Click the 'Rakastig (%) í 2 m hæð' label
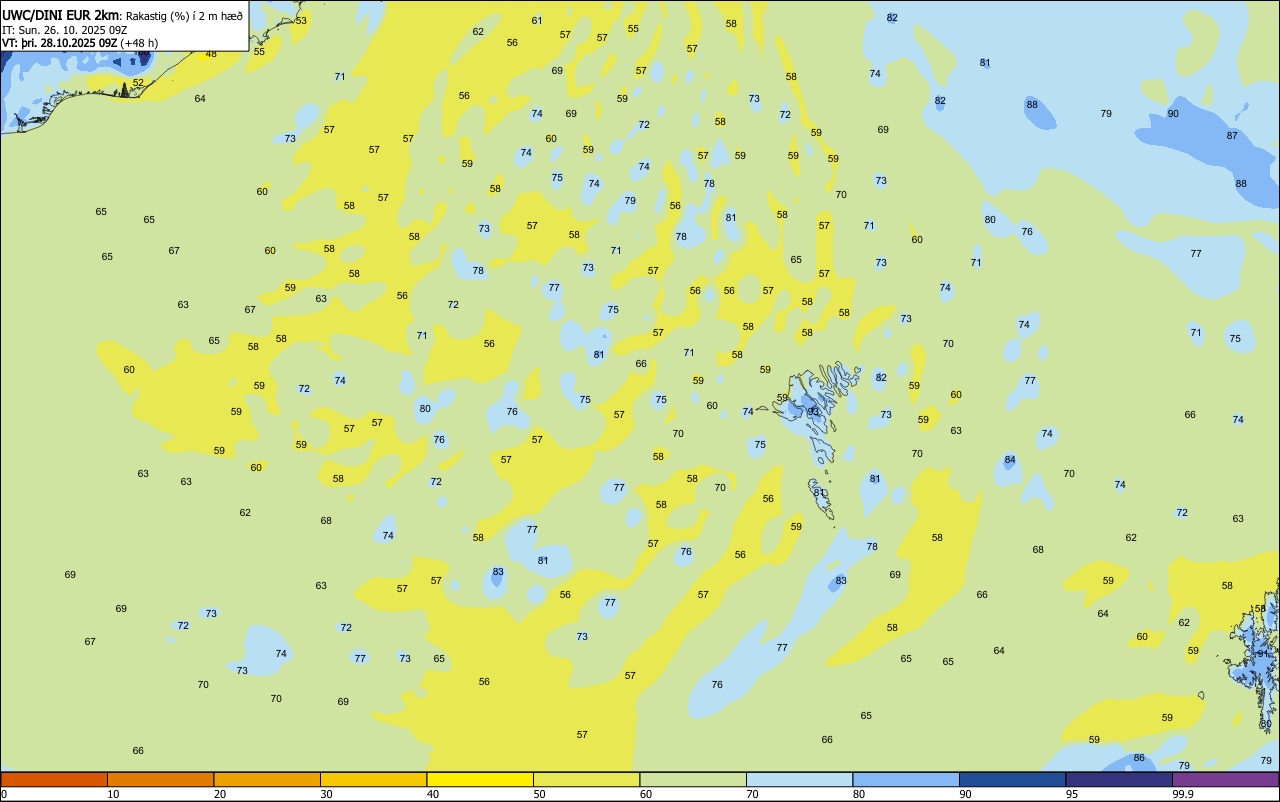 [184, 16]
